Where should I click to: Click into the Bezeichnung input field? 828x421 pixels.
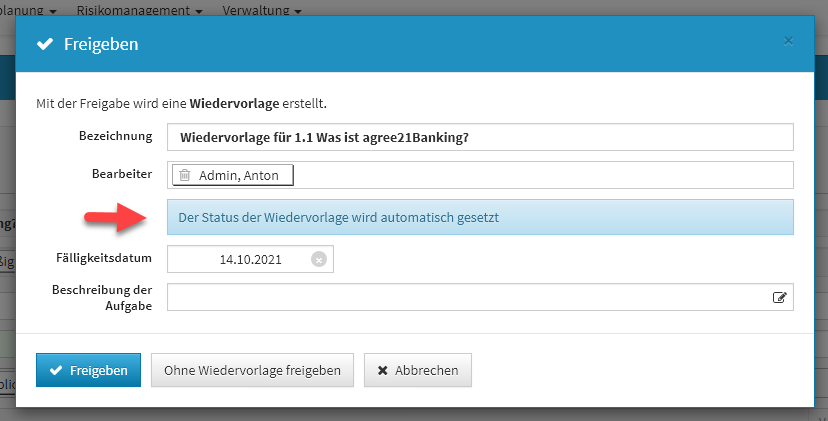(x=480, y=137)
